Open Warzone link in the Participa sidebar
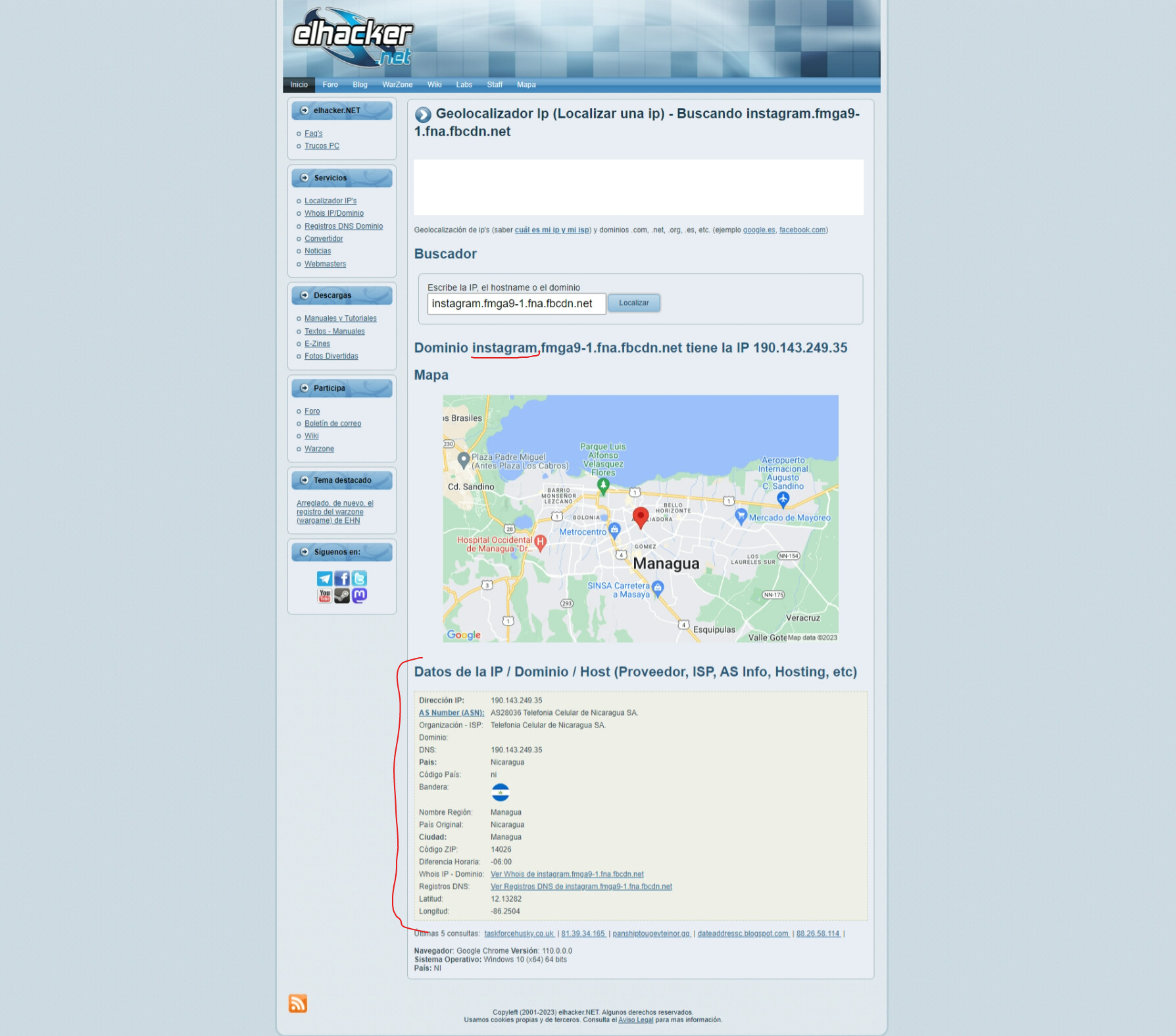The width and height of the screenshot is (1176, 1036). click(319, 449)
